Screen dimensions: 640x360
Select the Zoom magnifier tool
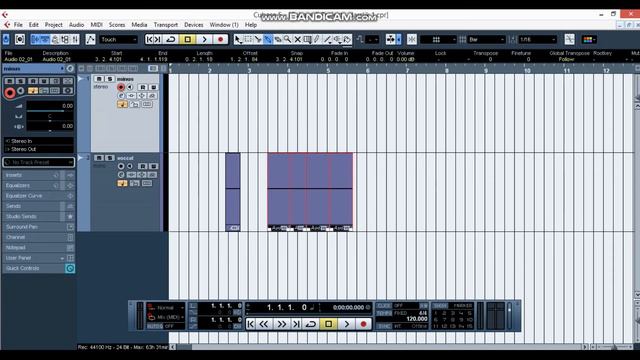pos(288,40)
